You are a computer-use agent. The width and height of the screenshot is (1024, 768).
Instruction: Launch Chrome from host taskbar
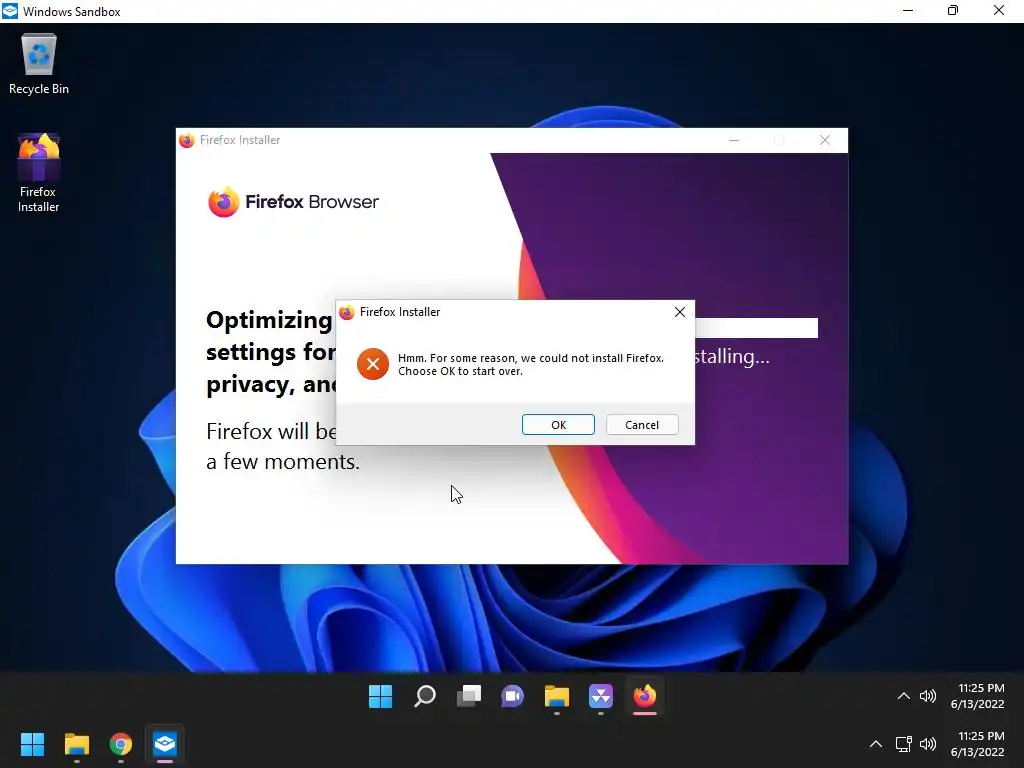[121, 744]
